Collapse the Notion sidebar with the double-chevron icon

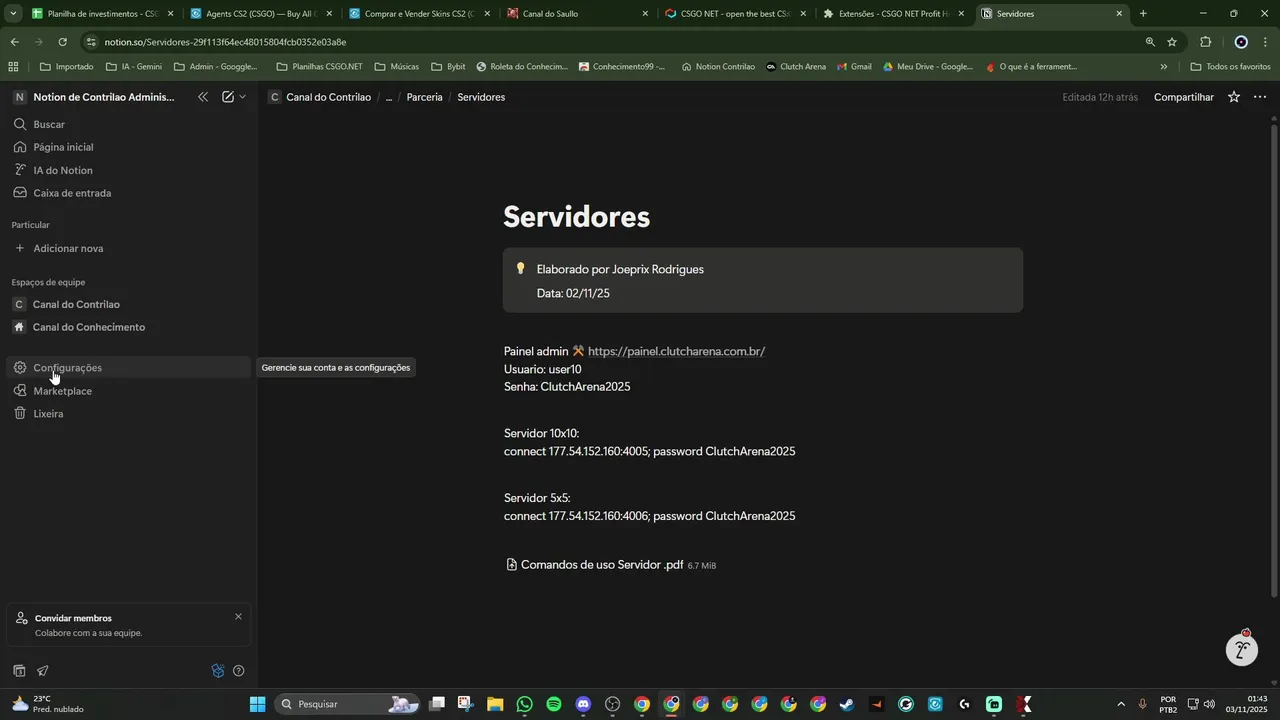[x=203, y=97]
